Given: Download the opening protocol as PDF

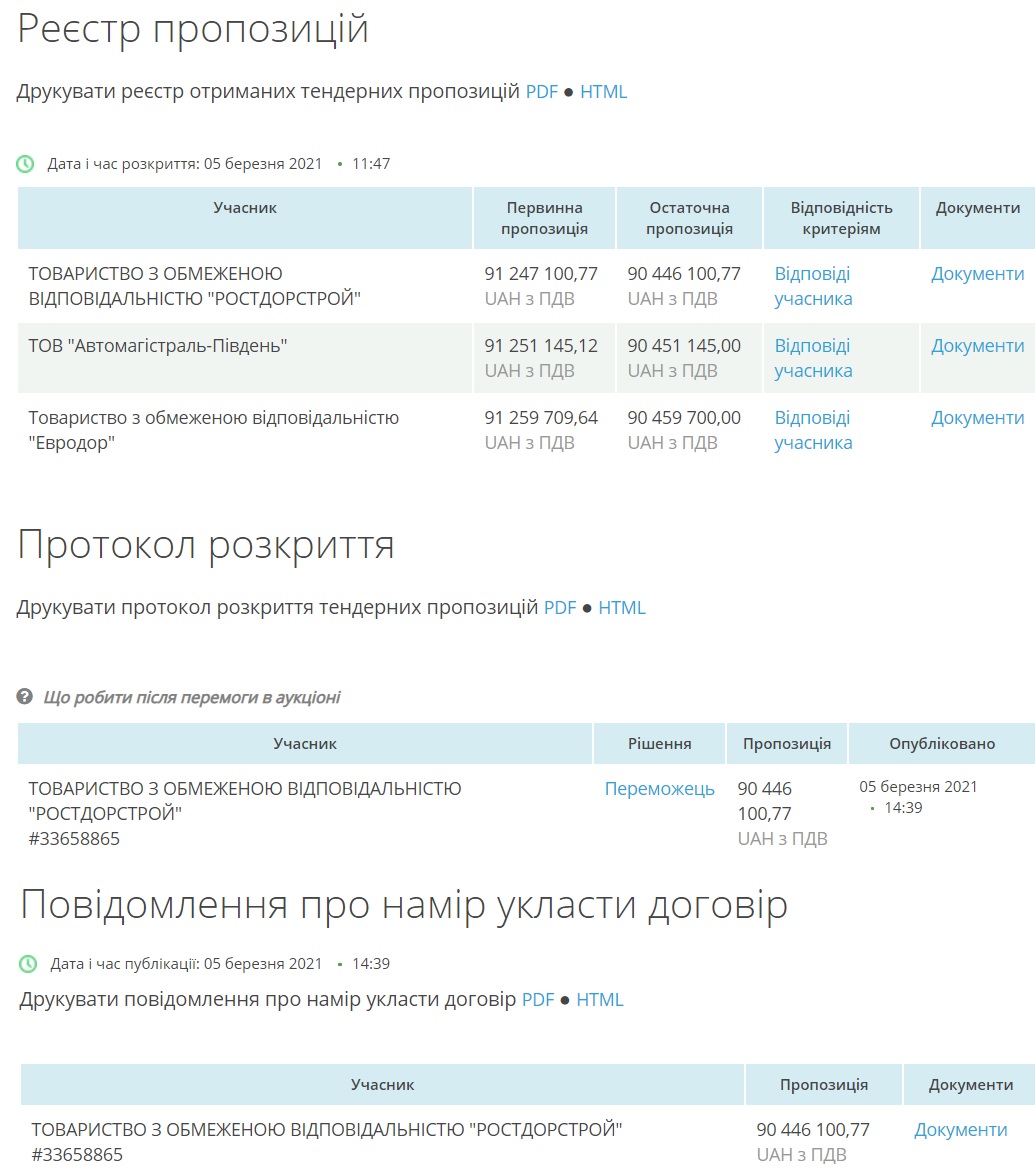Looking at the screenshot, I should 559,608.
